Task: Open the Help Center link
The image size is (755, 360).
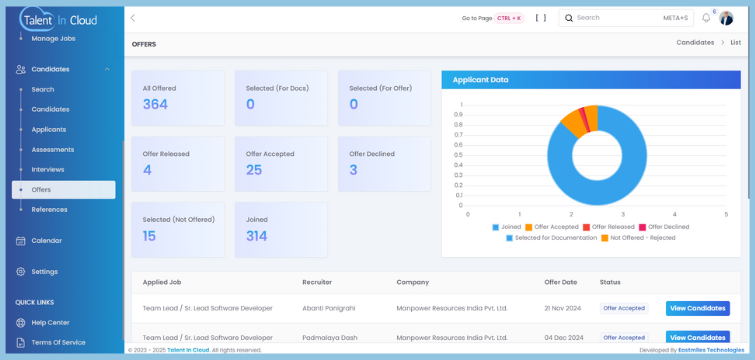Action: coord(51,322)
